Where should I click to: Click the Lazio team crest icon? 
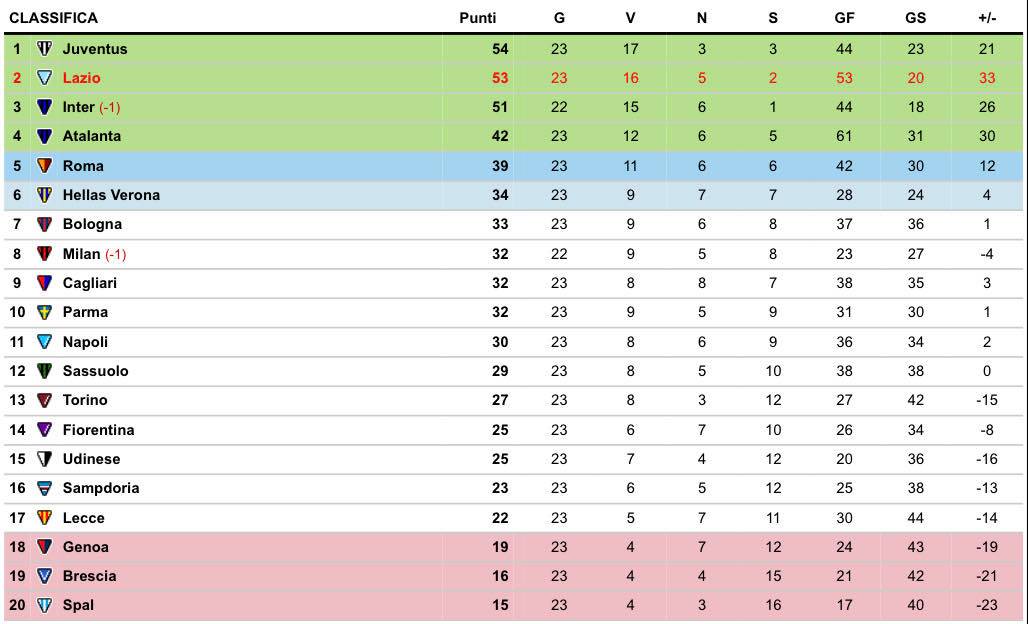tap(44, 78)
